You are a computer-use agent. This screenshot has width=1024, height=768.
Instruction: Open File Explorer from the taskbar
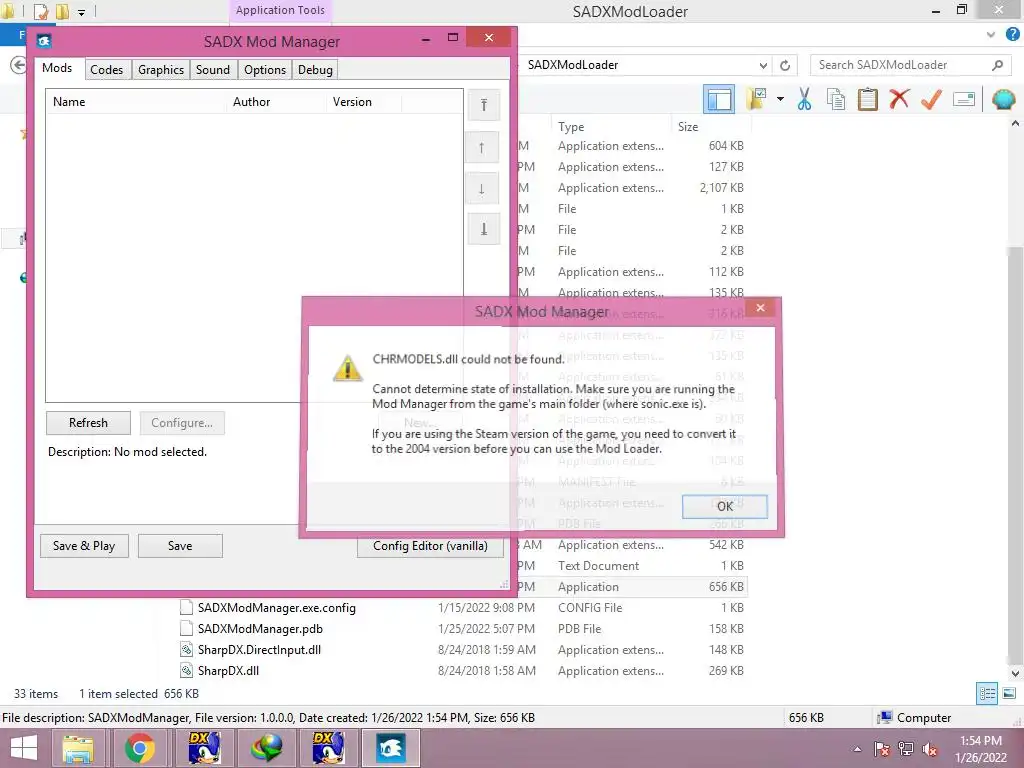[78, 748]
